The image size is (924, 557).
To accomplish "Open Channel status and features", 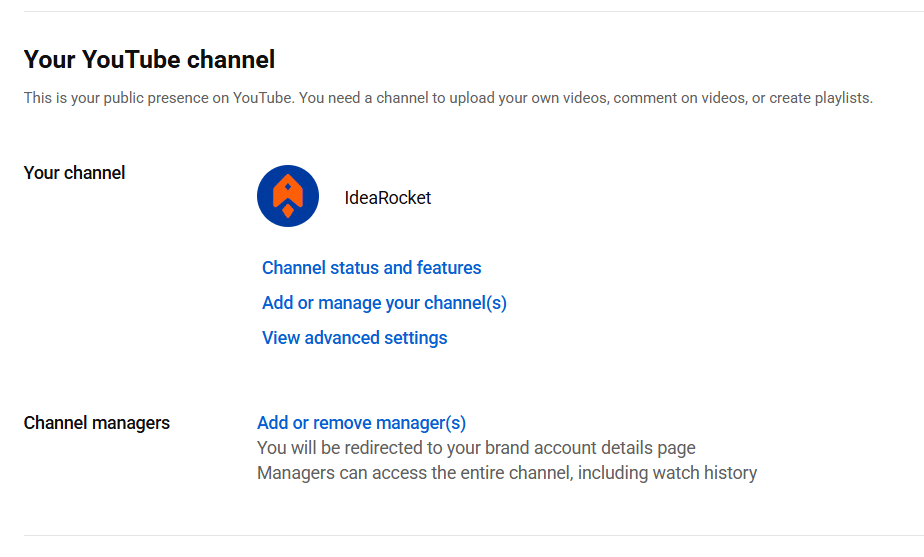I will point(371,268).
